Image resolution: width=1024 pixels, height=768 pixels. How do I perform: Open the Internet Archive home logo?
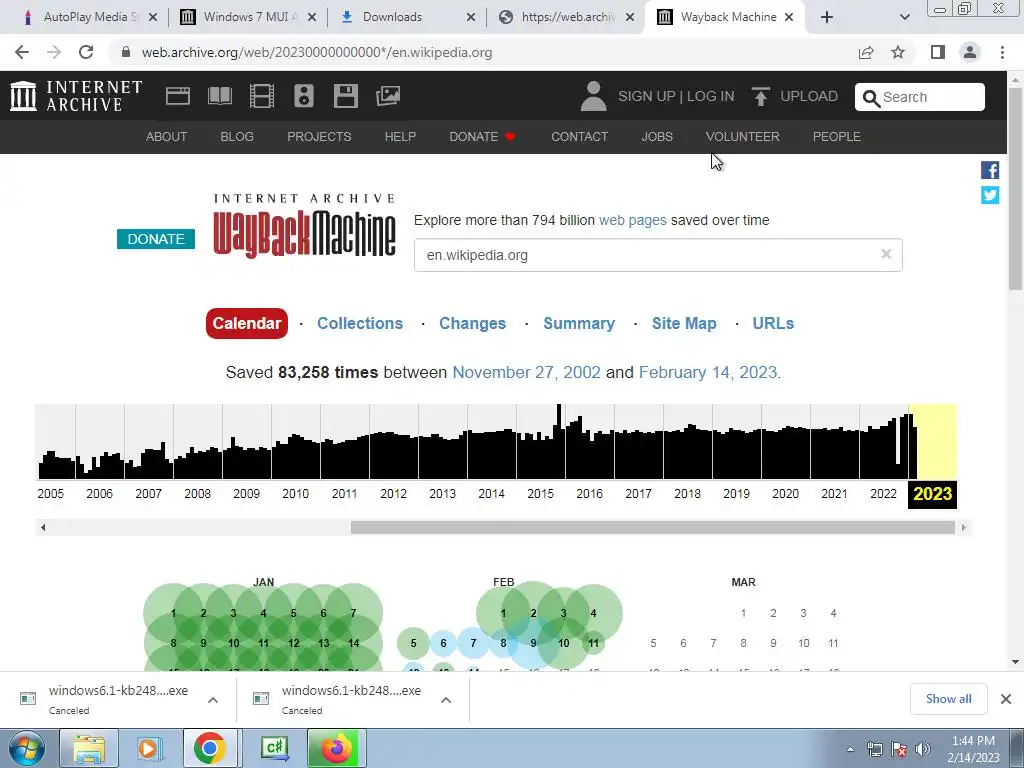[x=76, y=96]
